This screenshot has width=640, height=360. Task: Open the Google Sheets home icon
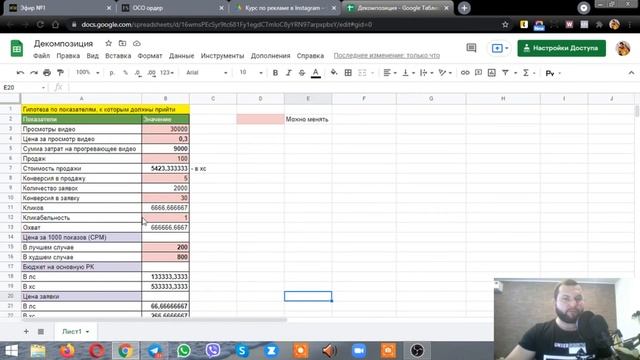point(17,49)
